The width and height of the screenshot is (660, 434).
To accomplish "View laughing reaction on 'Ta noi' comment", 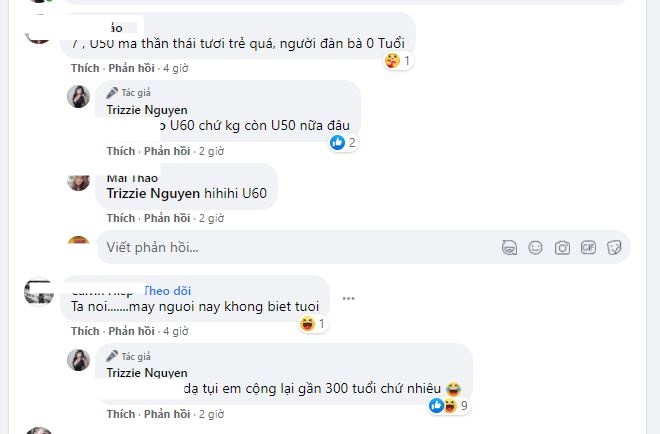I will [x=313, y=324].
